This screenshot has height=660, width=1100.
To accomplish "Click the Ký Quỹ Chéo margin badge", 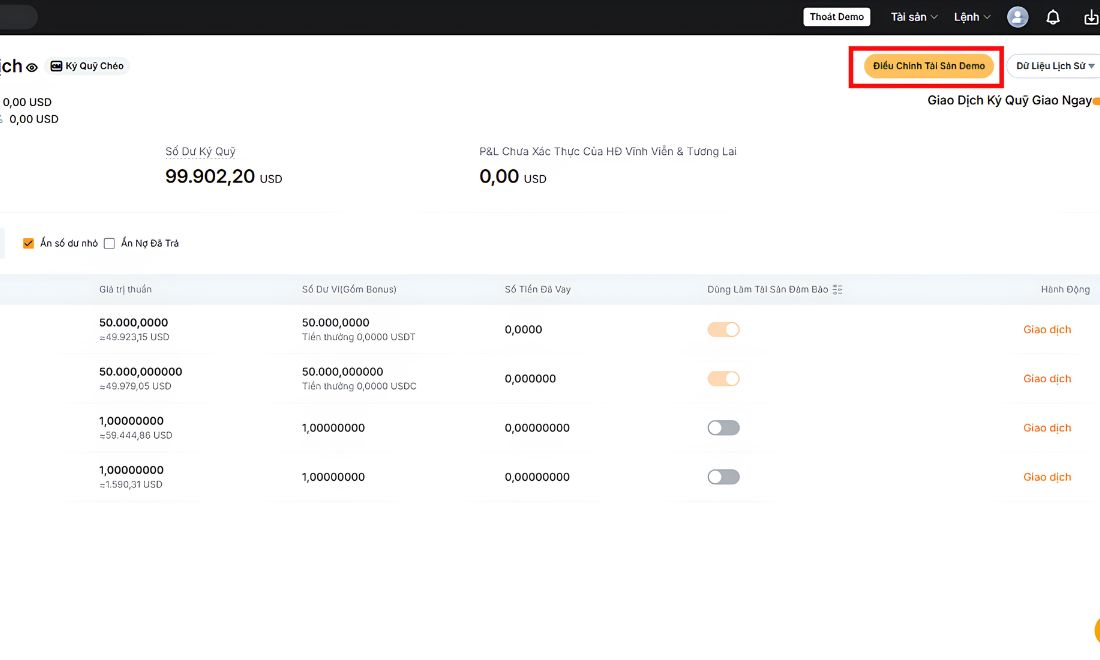I will [88, 66].
